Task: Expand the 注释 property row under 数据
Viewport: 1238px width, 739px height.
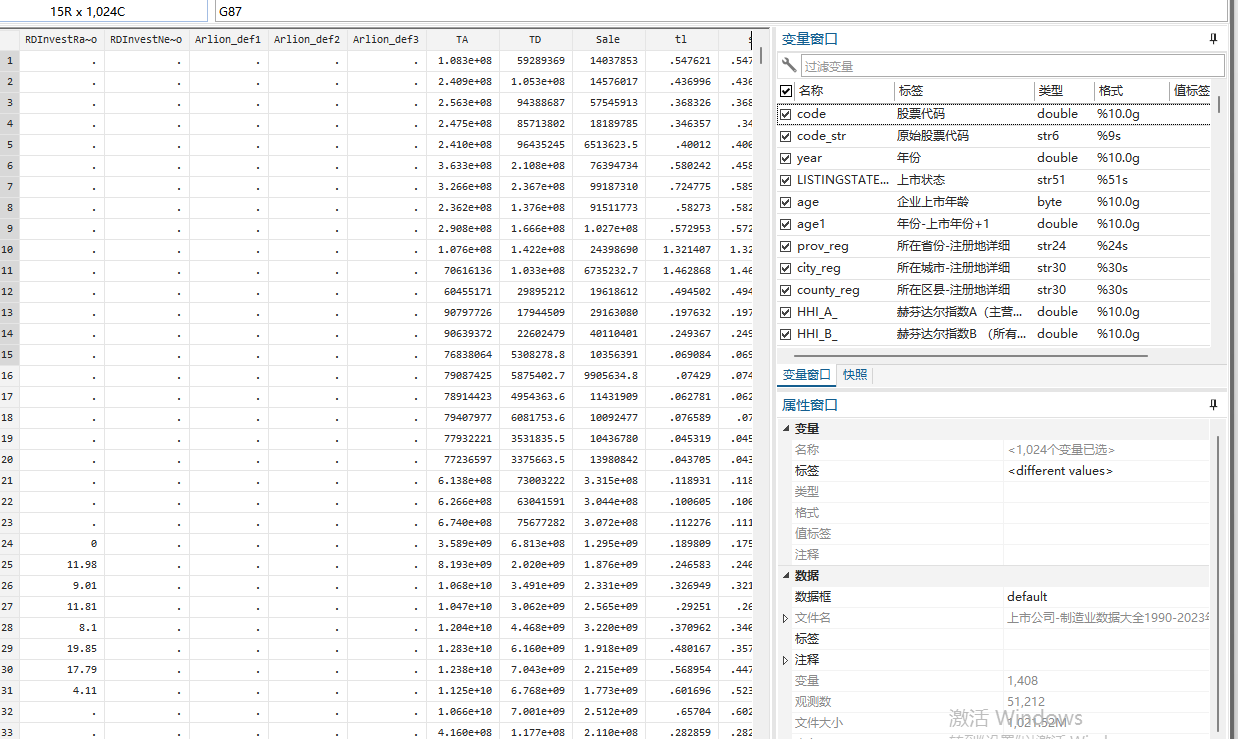Action: click(786, 660)
